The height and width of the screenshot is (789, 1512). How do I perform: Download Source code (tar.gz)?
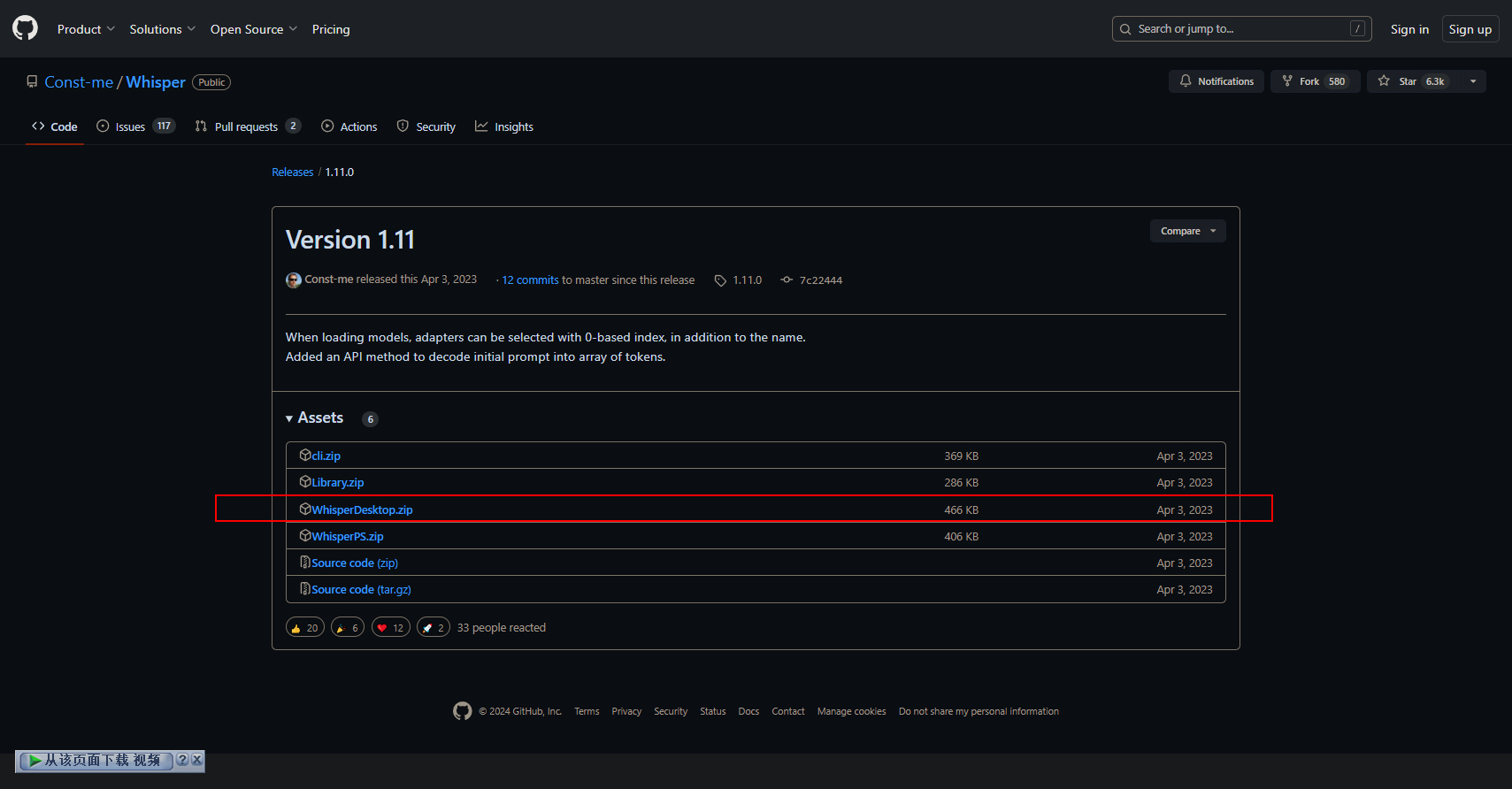pyautogui.click(x=361, y=590)
